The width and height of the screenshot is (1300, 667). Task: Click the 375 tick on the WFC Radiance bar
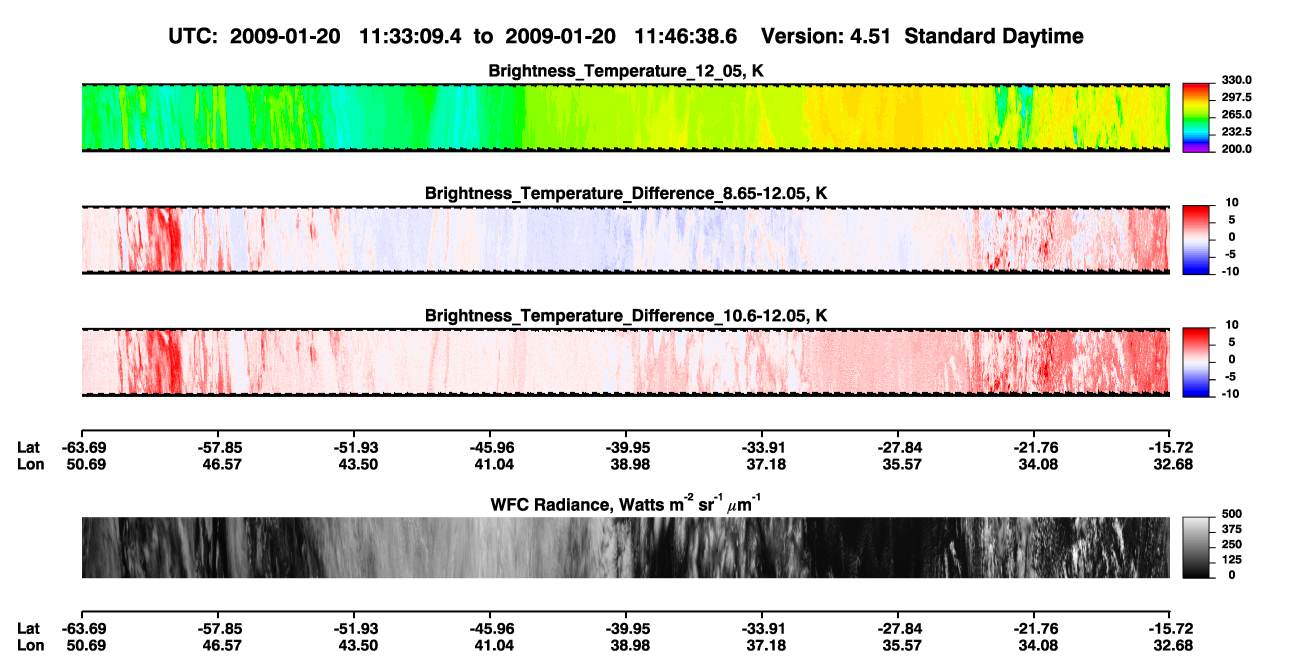[x=1233, y=530]
